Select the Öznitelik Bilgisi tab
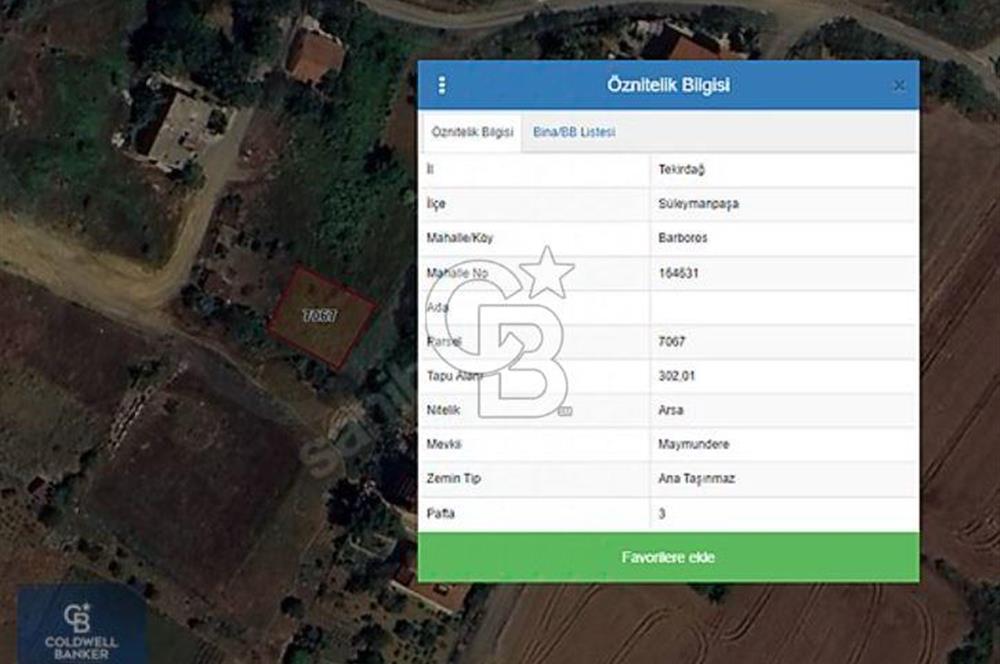The image size is (1000, 664). tap(471, 132)
